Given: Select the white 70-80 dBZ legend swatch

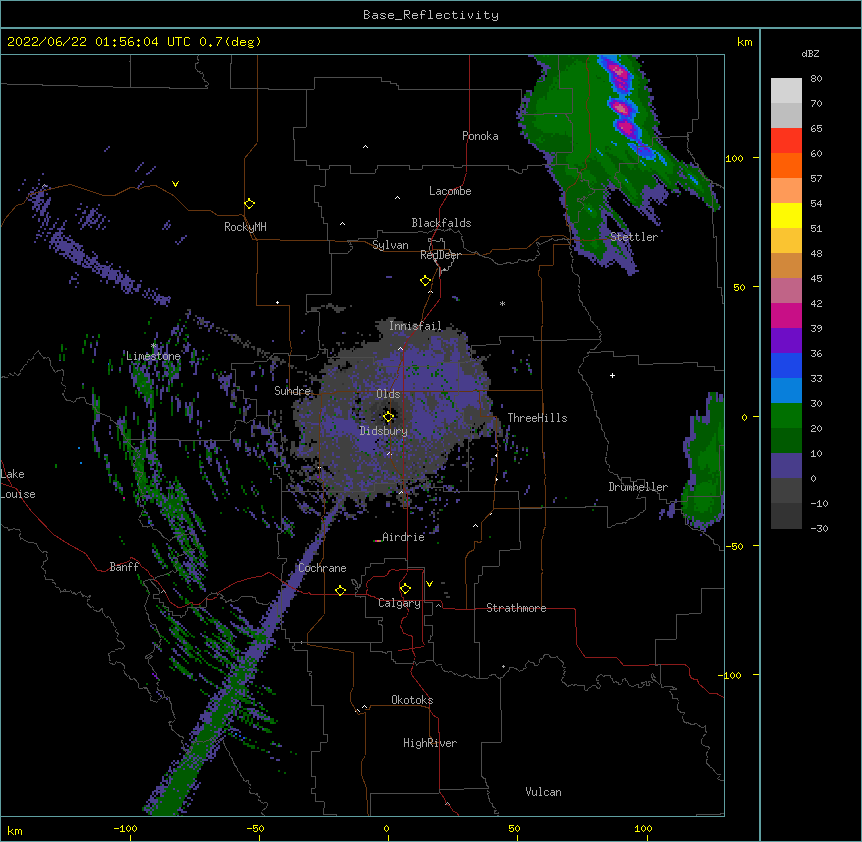Looking at the screenshot, I should [786, 91].
